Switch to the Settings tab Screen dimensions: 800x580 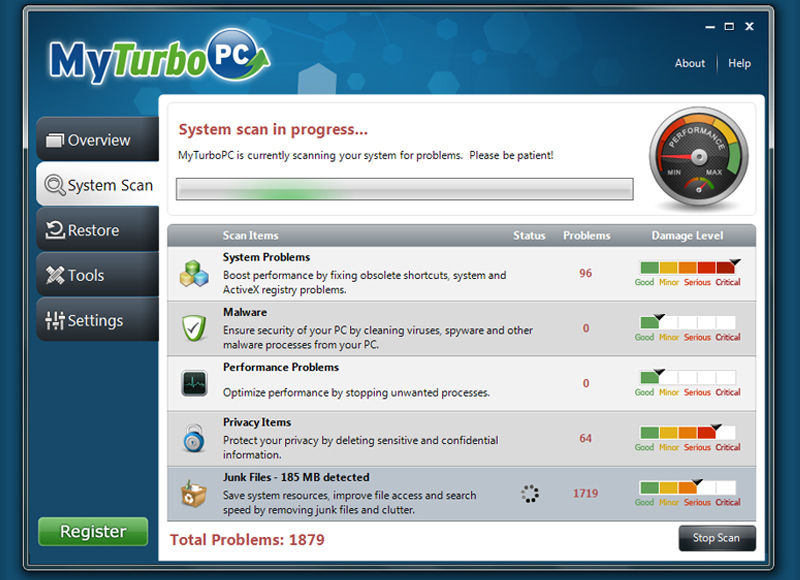click(97, 320)
